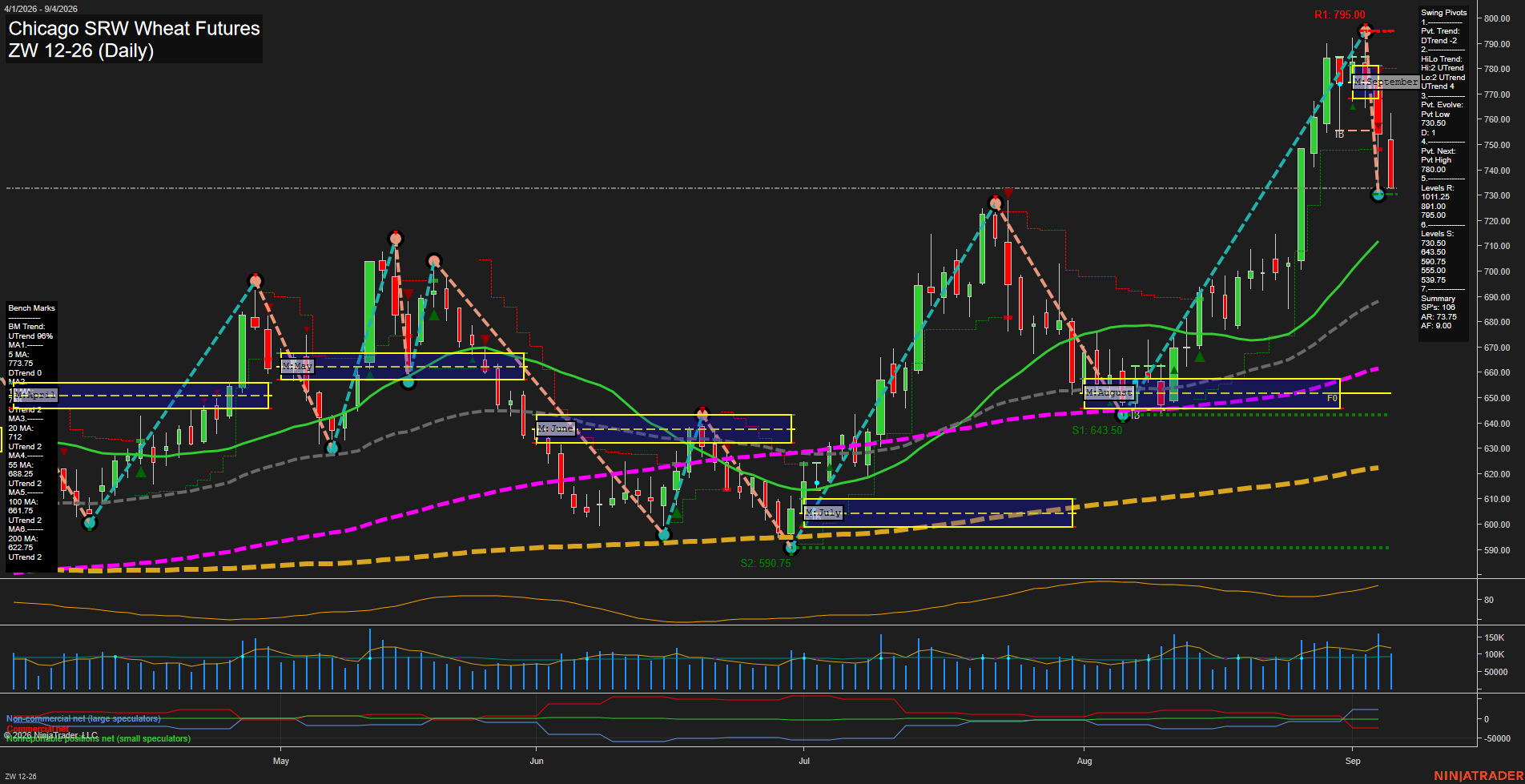Screen dimensions: 1525x784
Task: Click the "100 MA:" benchmark label
Action: tap(22, 502)
